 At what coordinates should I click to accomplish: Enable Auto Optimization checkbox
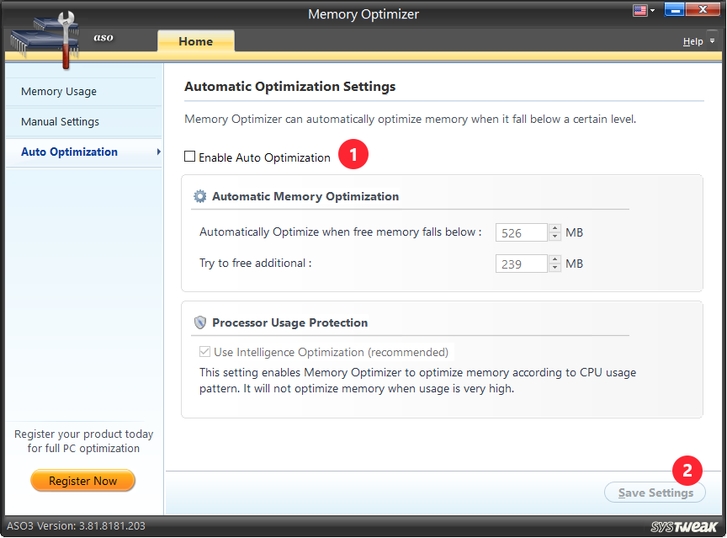point(190,157)
